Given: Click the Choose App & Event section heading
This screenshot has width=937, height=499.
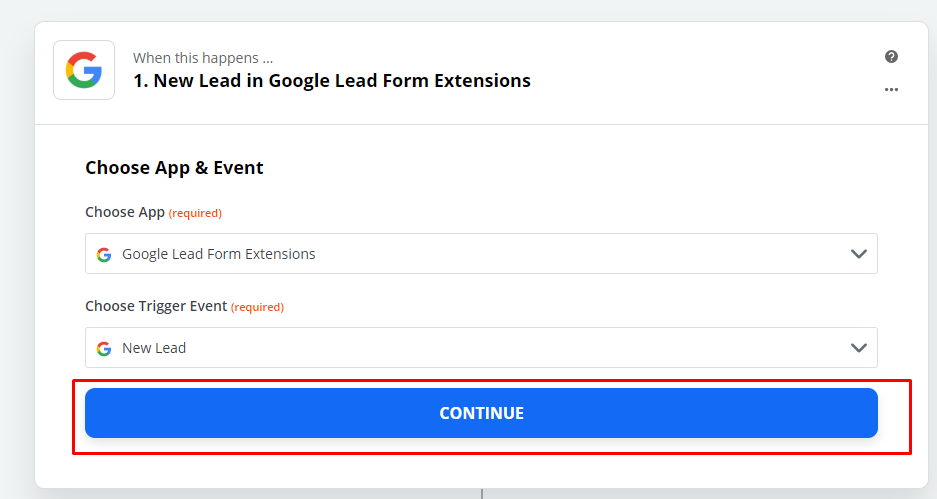Looking at the screenshot, I should 174,168.
